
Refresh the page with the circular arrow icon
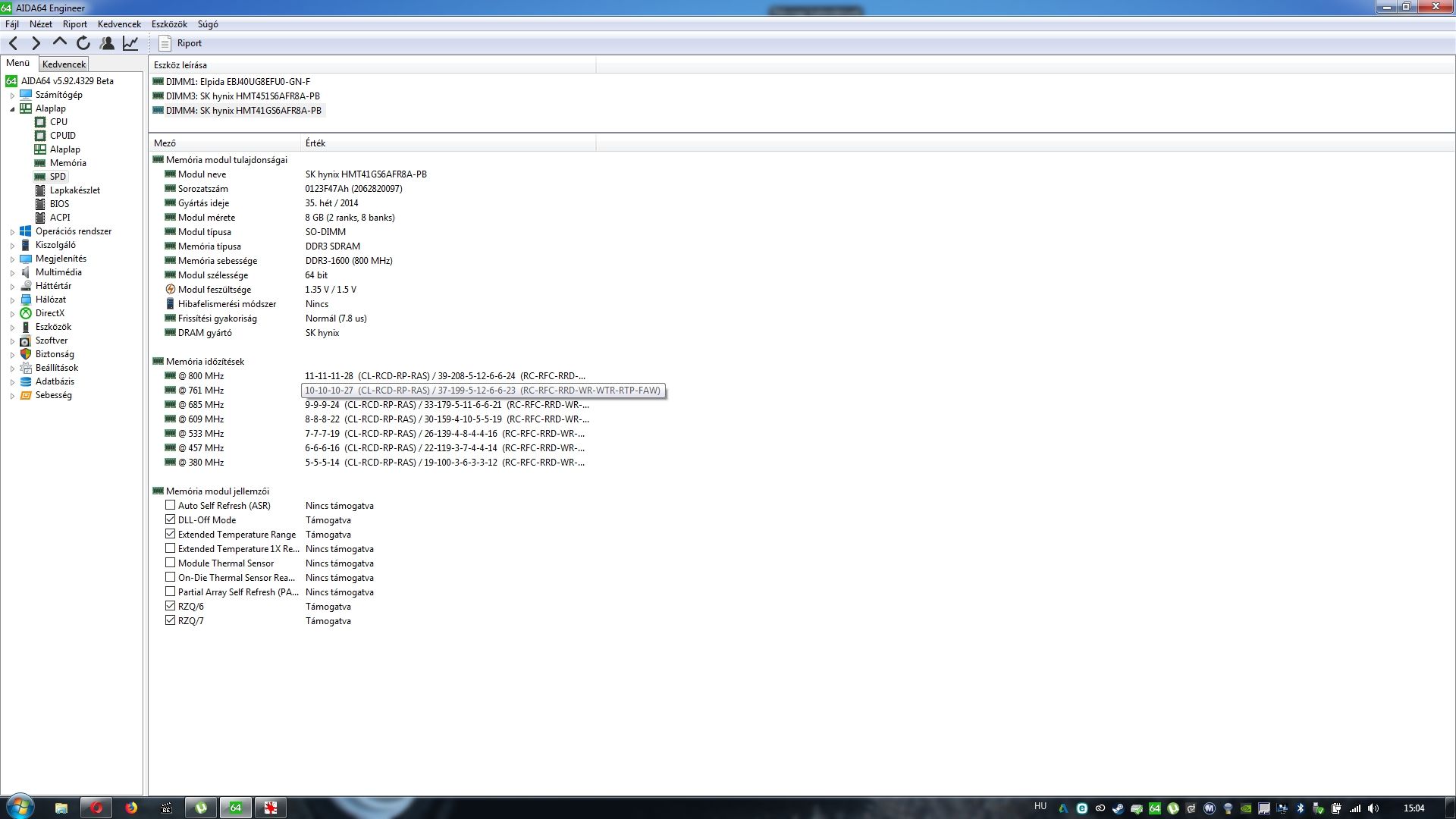pyautogui.click(x=83, y=43)
